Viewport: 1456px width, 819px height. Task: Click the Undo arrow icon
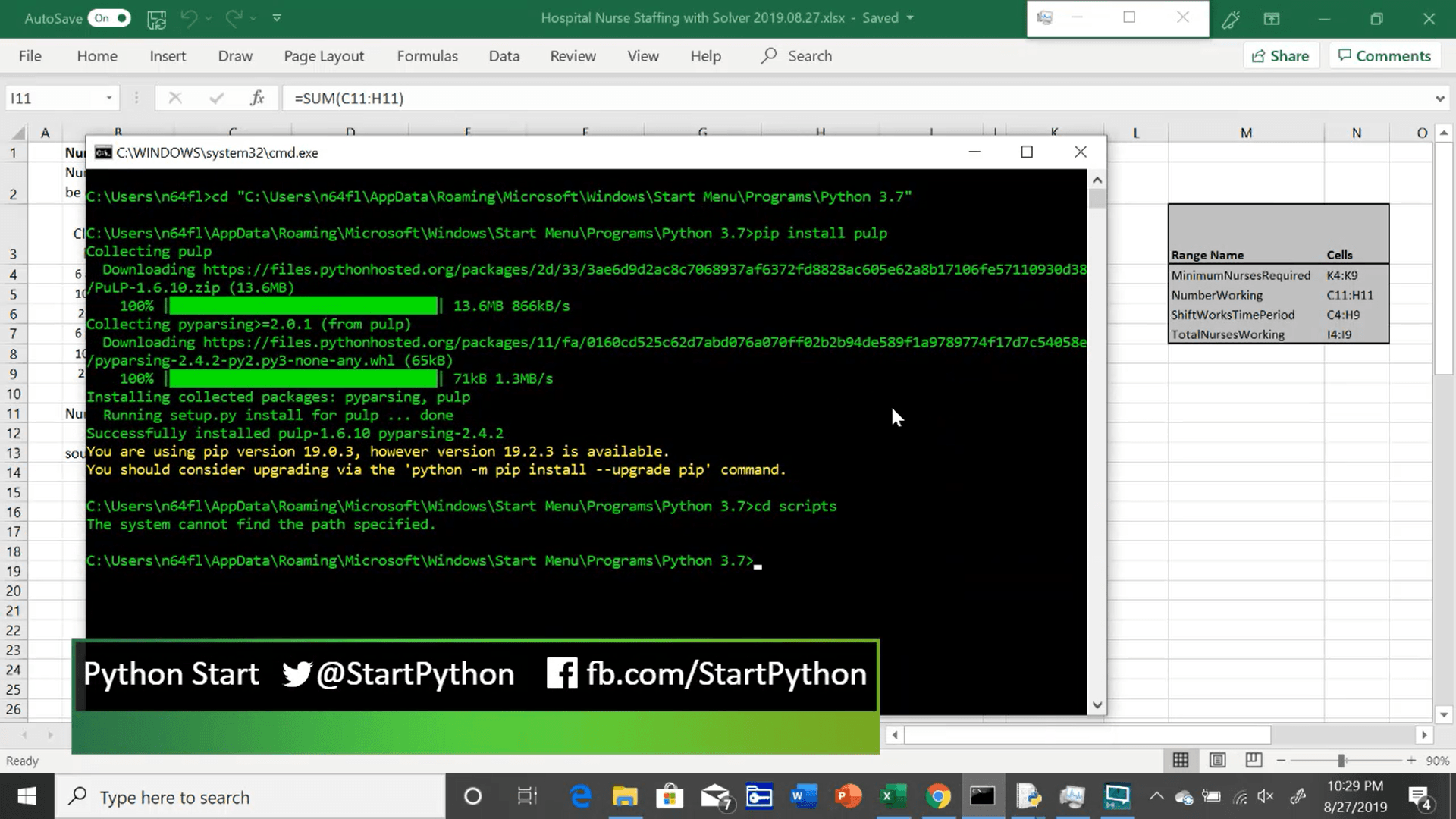tap(189, 18)
